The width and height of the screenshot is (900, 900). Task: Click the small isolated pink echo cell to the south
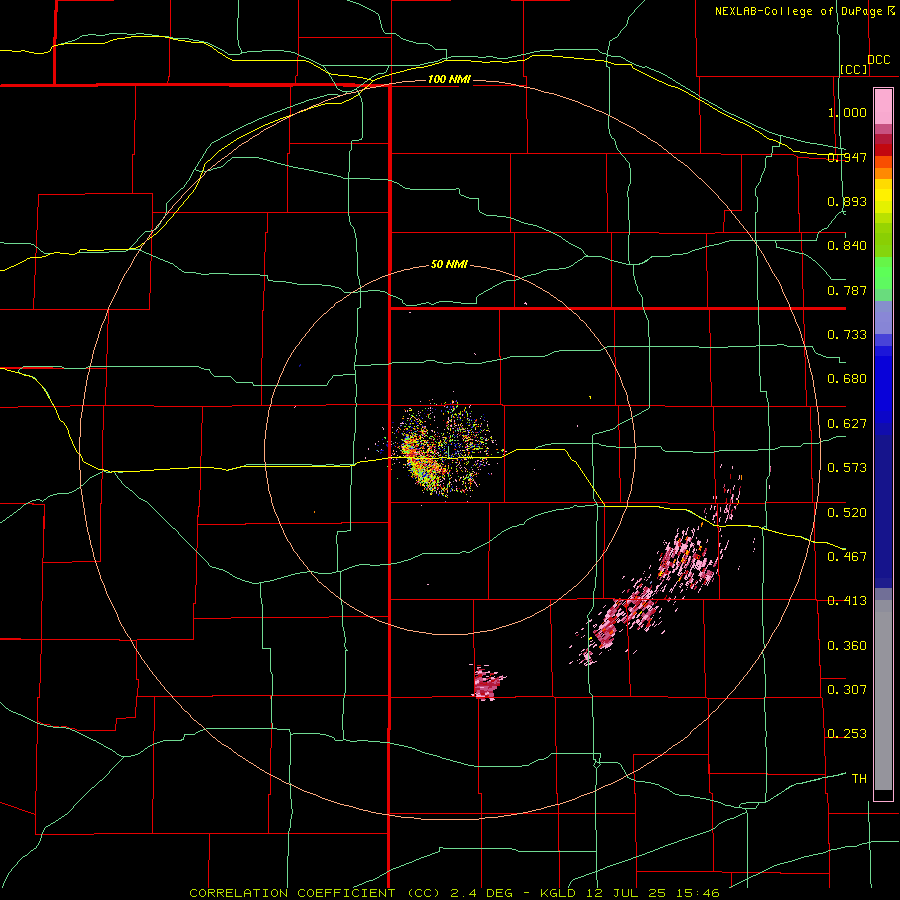click(x=487, y=683)
